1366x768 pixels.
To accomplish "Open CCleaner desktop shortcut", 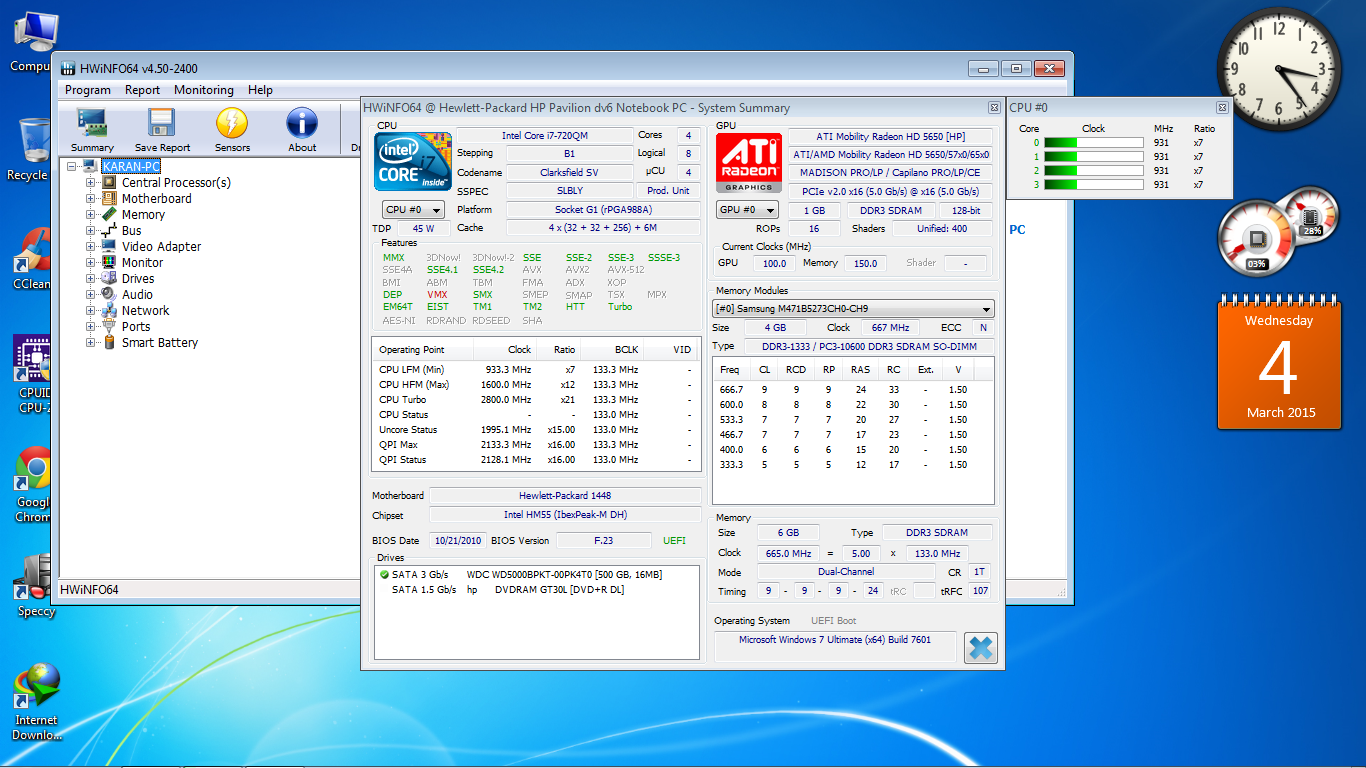I will point(30,259).
